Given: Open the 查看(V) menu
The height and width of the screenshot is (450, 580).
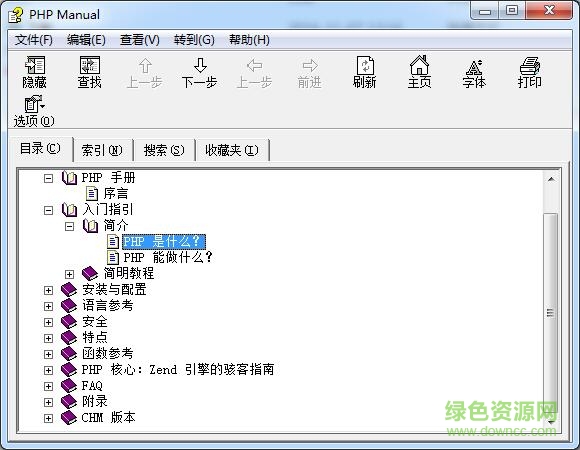Looking at the screenshot, I should point(139,40).
